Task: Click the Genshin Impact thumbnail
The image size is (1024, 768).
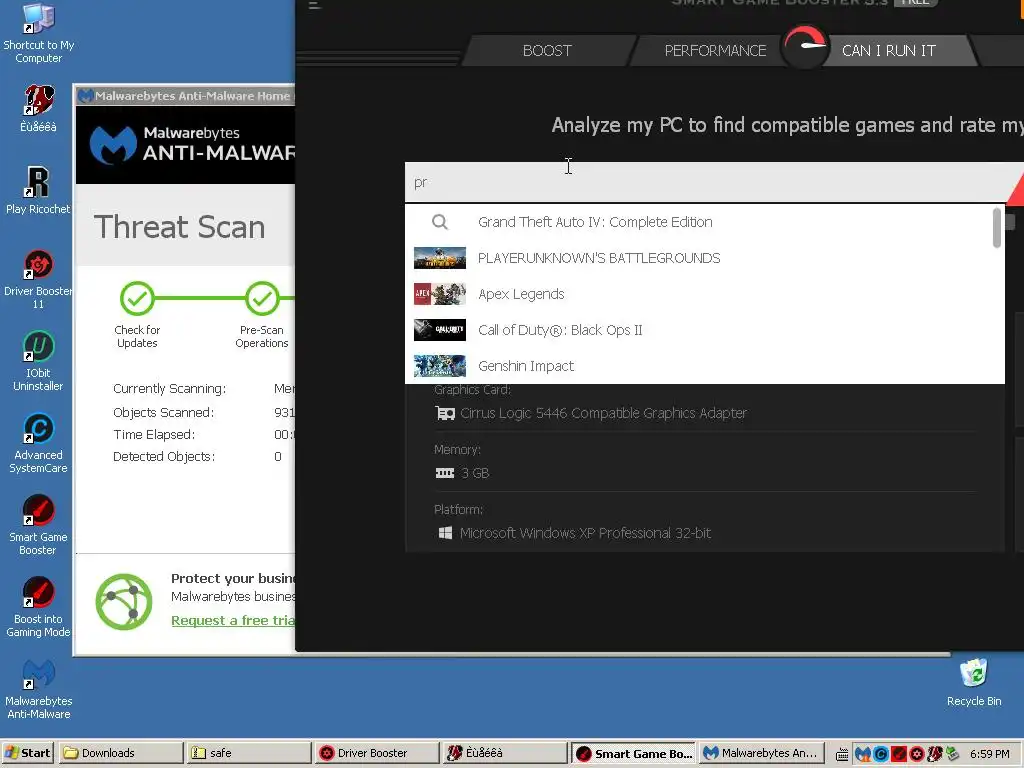Action: tap(440, 366)
